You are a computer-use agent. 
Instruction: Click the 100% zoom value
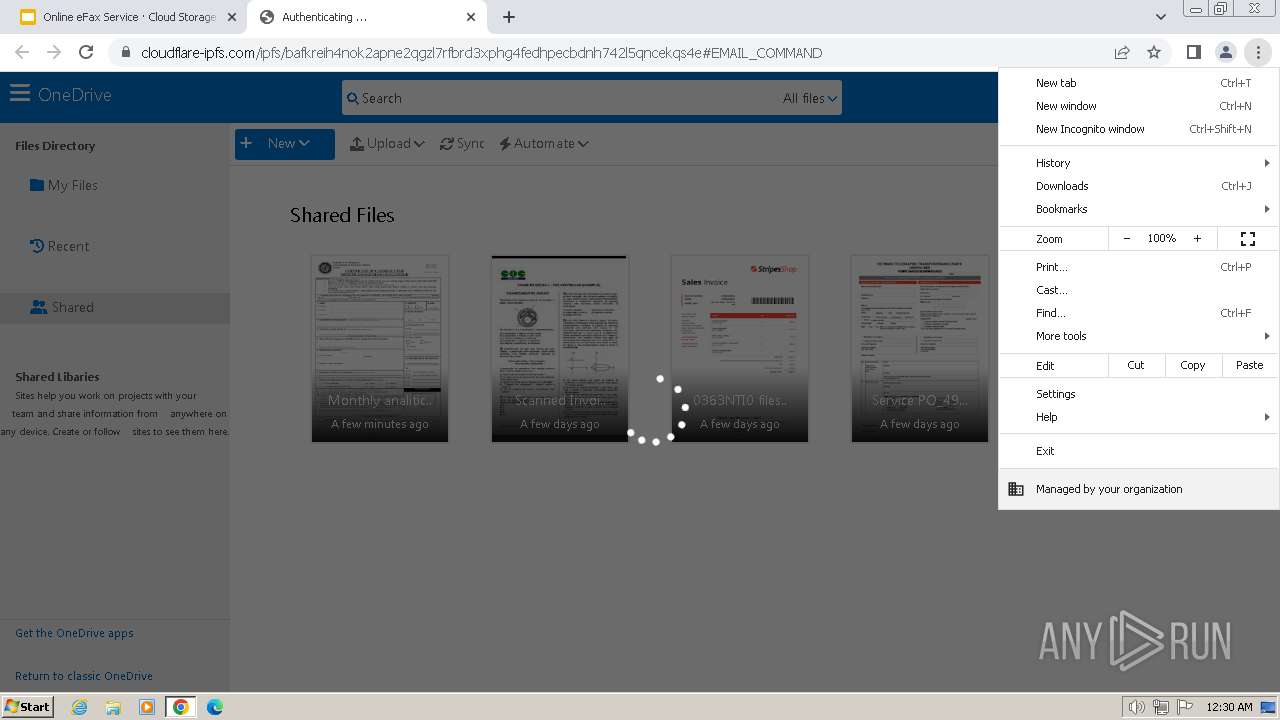coord(1161,238)
